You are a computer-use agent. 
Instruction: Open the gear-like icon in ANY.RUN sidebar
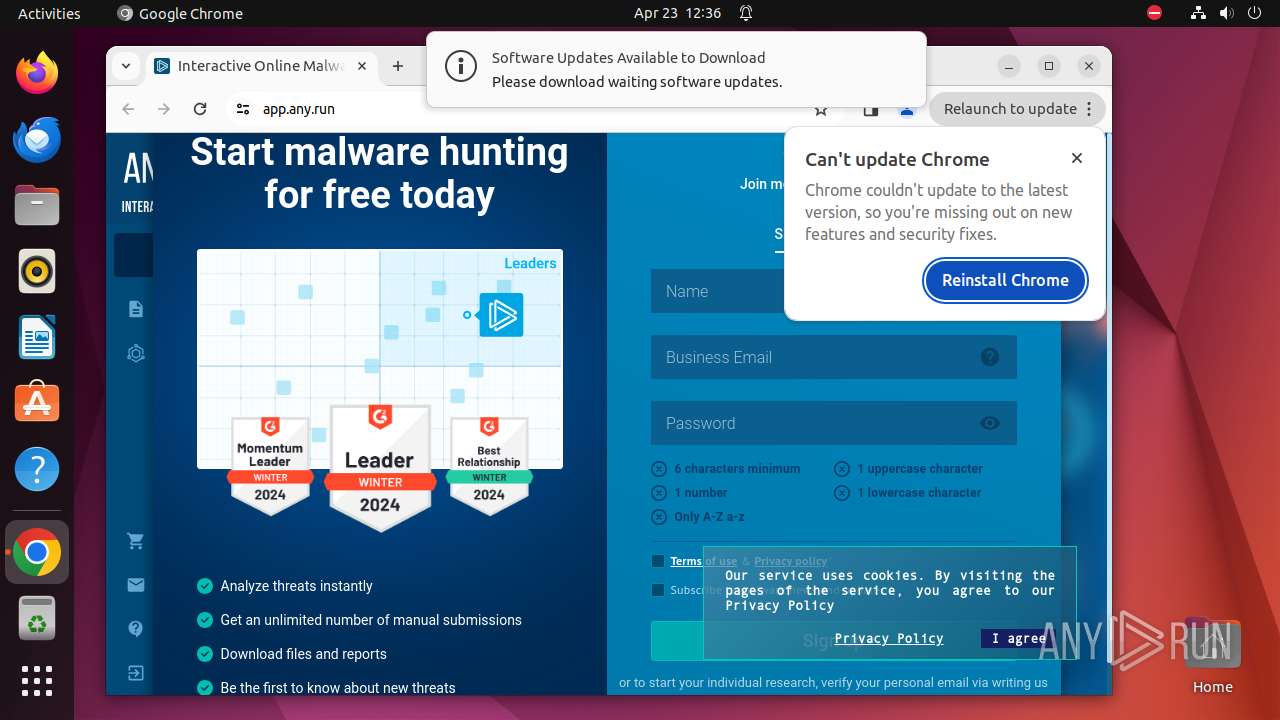click(136, 353)
